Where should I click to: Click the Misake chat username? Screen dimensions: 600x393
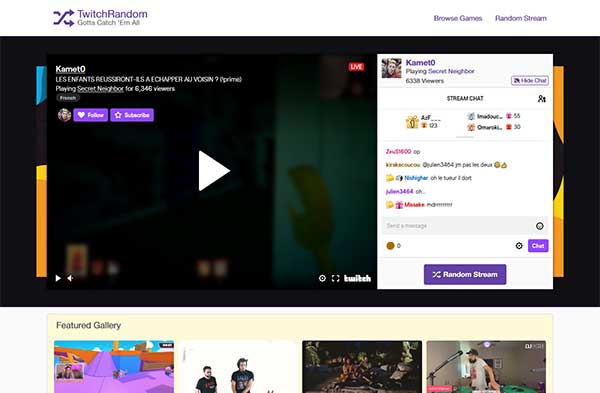[x=414, y=205]
